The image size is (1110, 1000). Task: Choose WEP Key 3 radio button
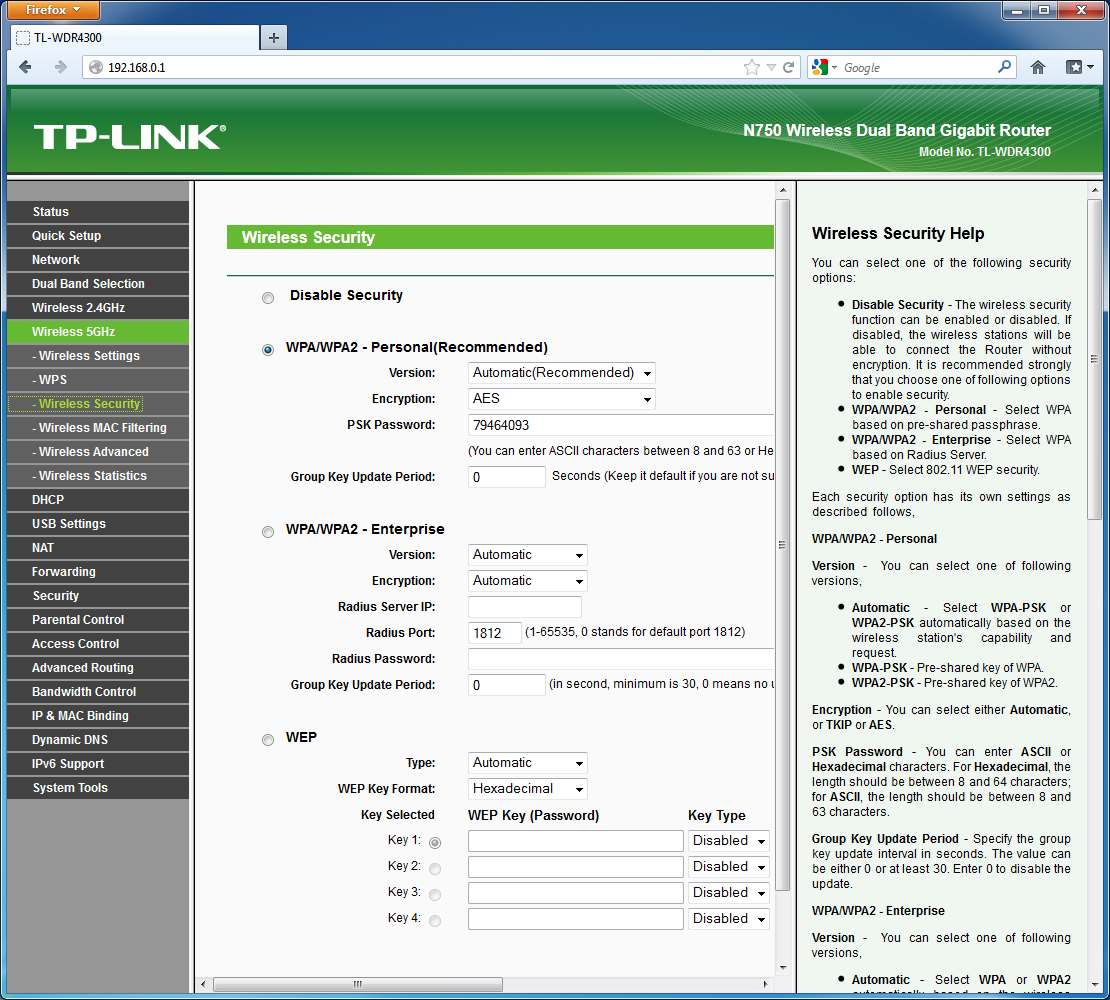[435, 895]
